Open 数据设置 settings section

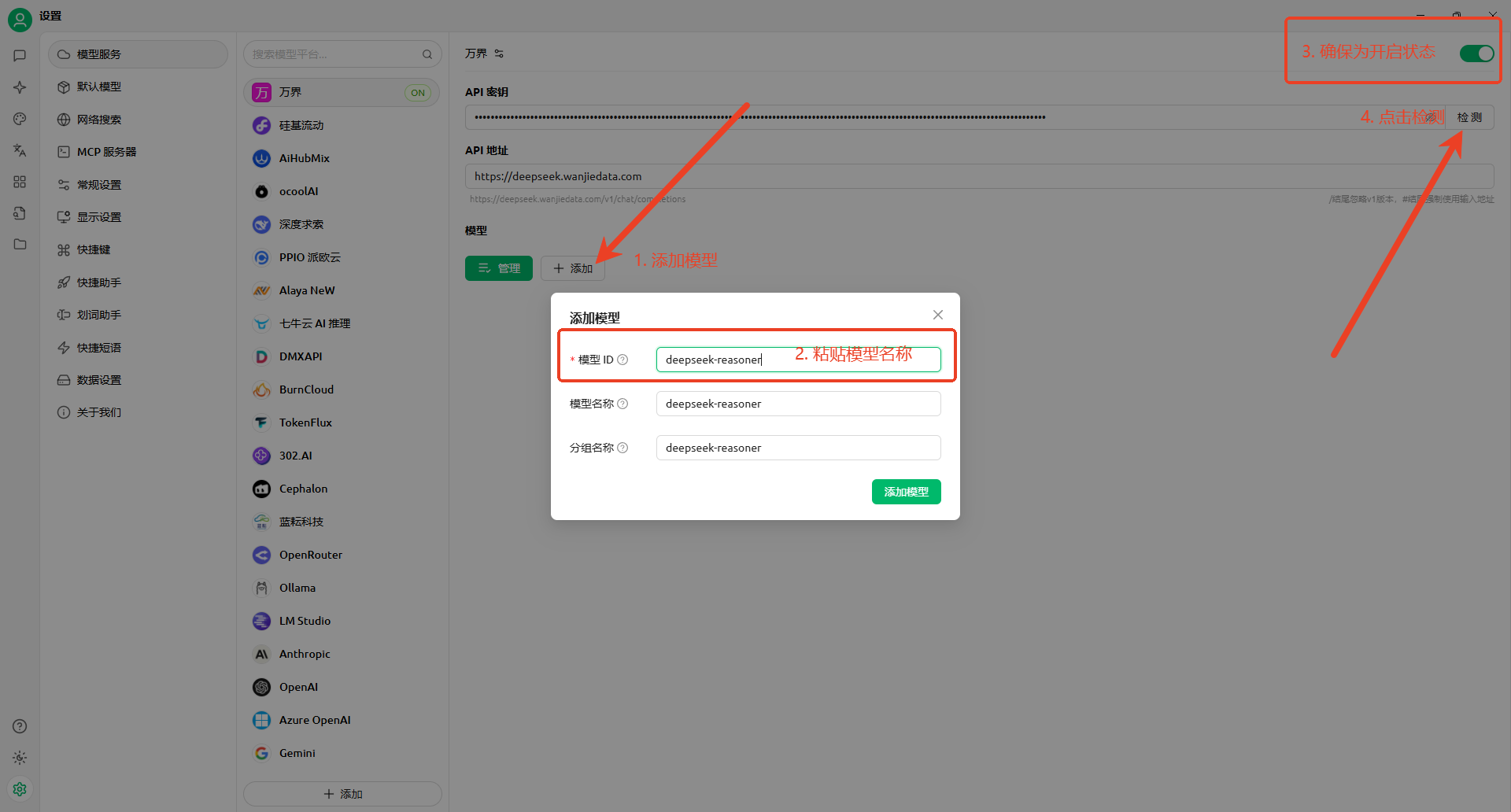click(x=138, y=380)
